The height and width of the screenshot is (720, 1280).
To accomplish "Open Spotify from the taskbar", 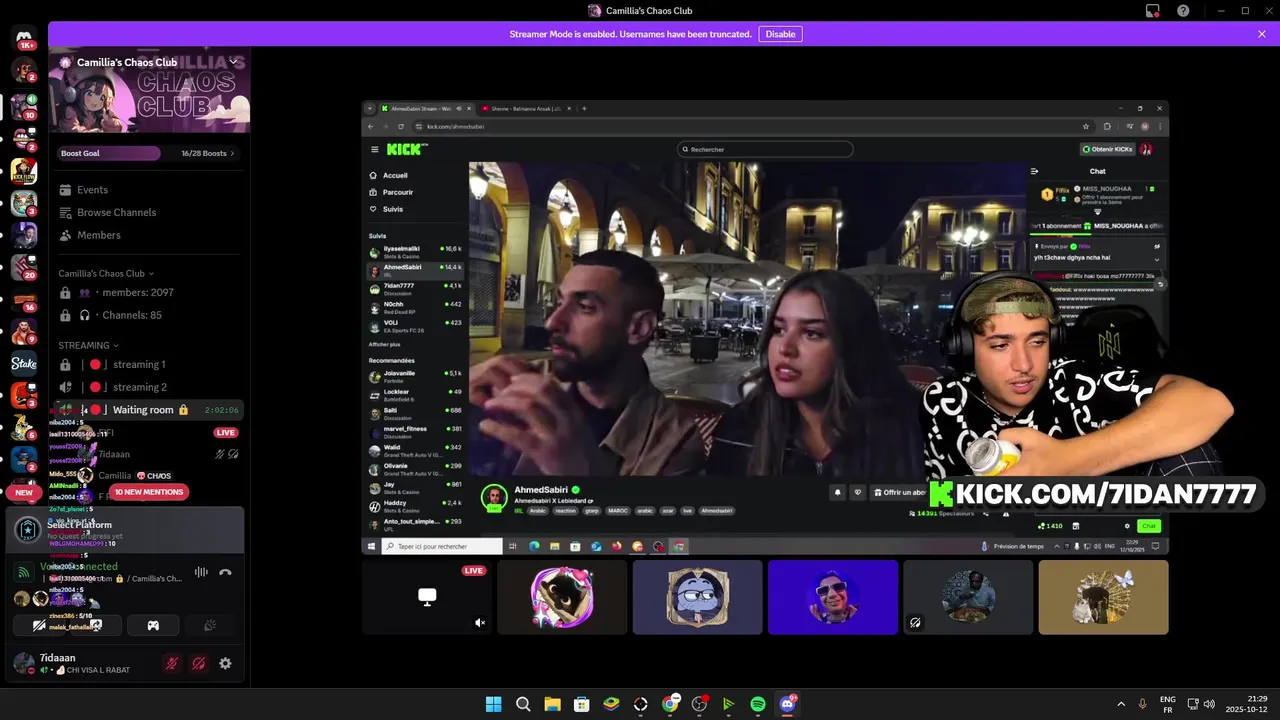I will (x=758, y=704).
